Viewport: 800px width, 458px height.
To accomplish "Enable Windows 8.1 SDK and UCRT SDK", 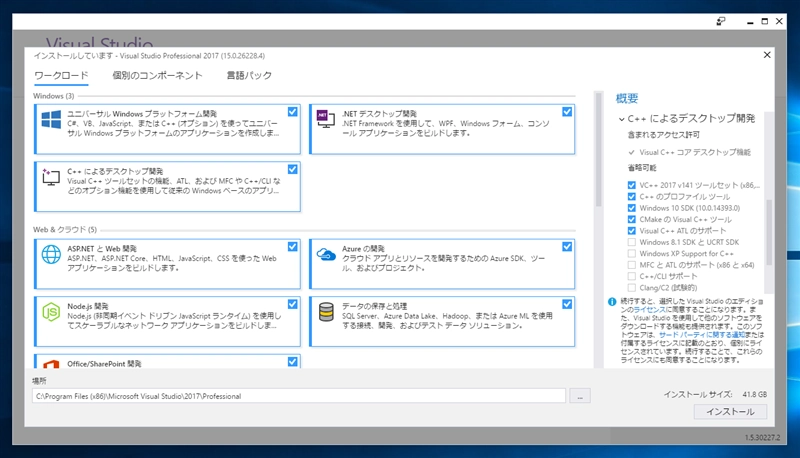I will (x=632, y=242).
